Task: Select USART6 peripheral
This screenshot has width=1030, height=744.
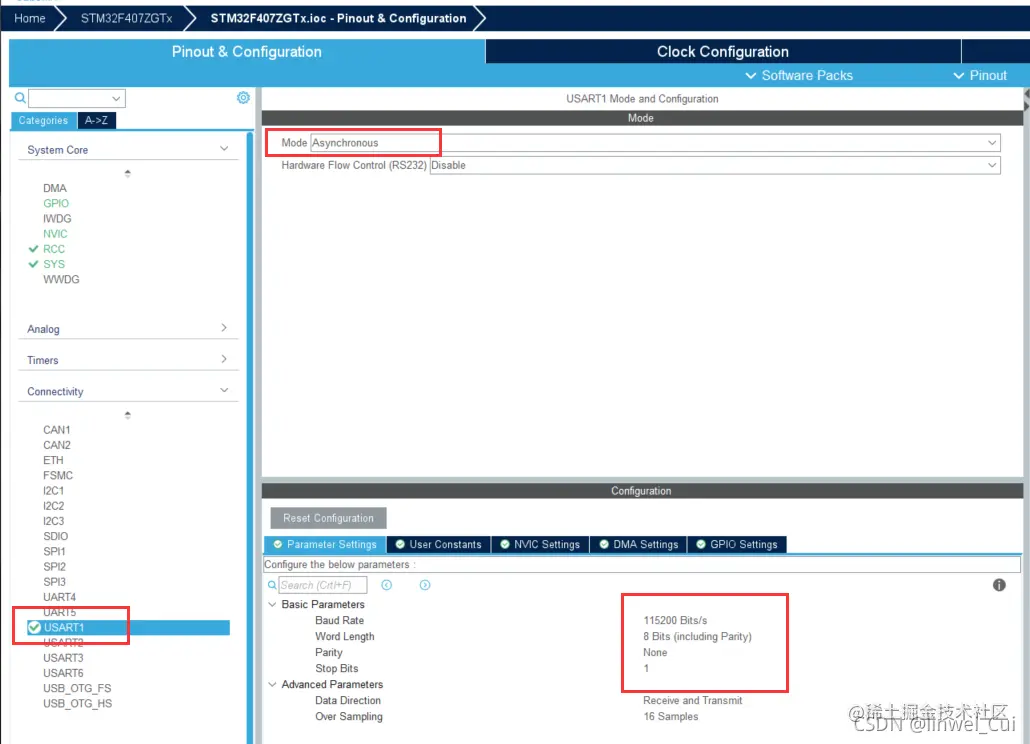Action: (63, 673)
